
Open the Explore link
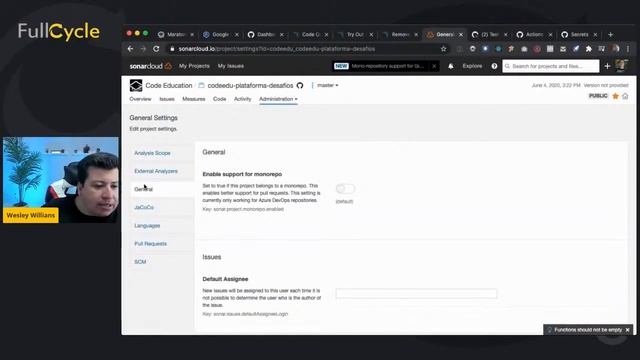coord(472,66)
